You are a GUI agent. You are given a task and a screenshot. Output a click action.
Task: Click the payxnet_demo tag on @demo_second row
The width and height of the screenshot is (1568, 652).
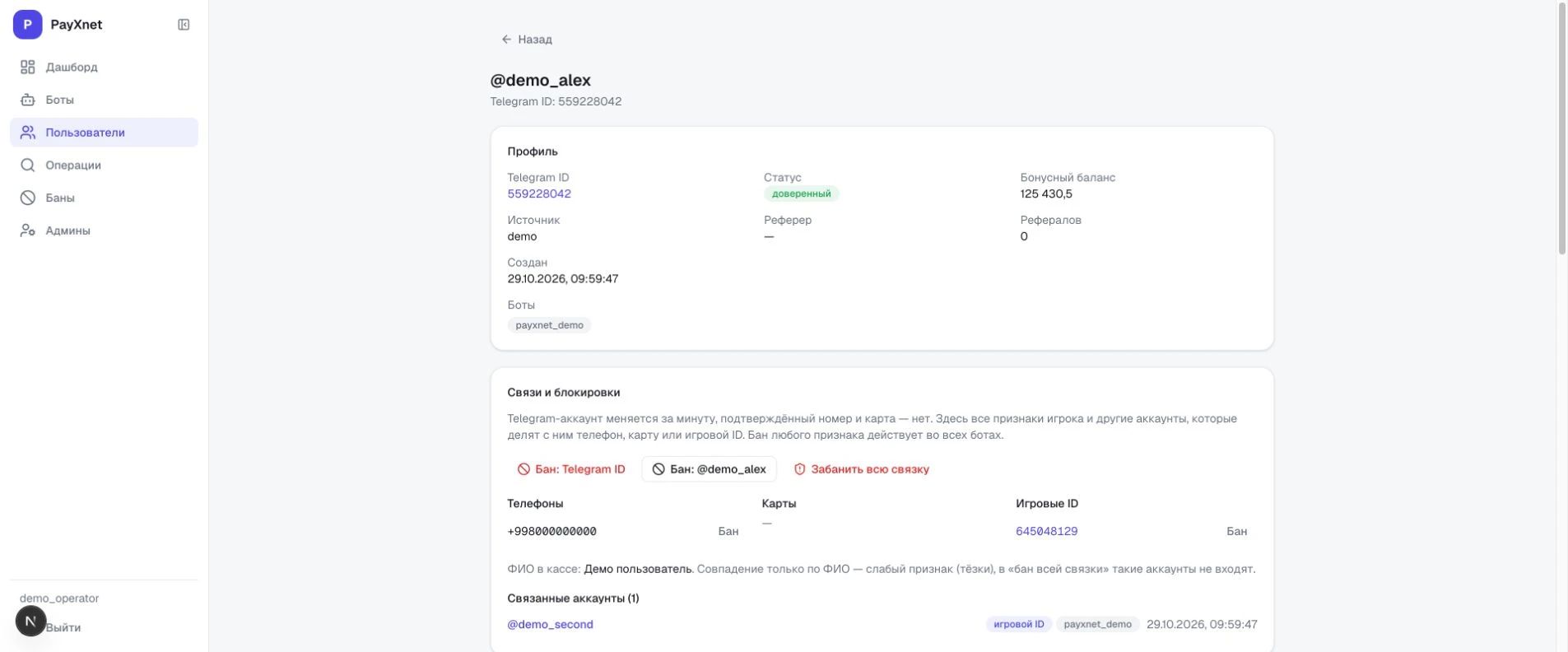[x=1097, y=625]
